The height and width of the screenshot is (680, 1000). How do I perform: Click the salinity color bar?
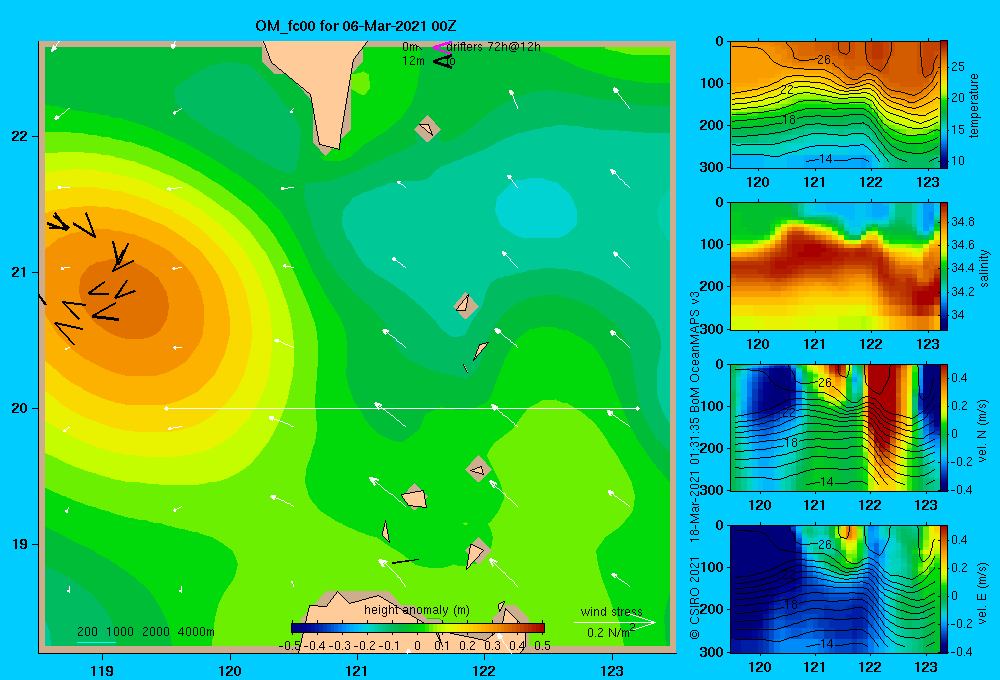tap(944, 266)
